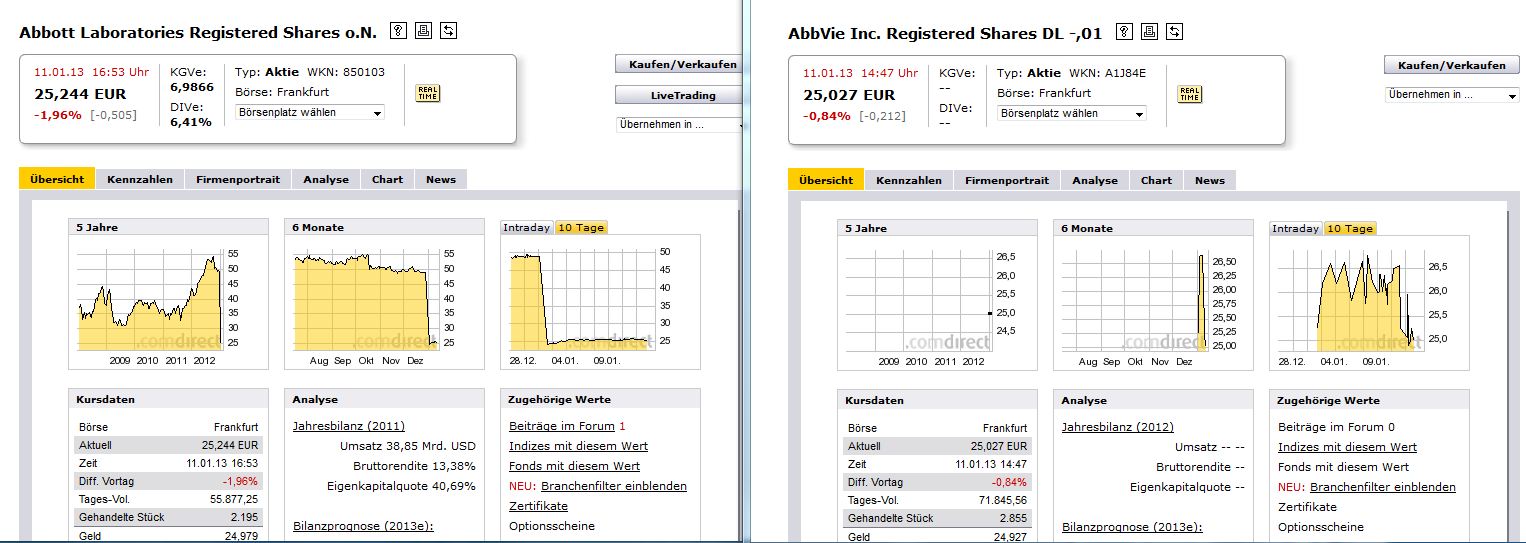
Task: Click AbbVie Gehandelte Stück value 2.855
Action: [x=1012, y=518]
